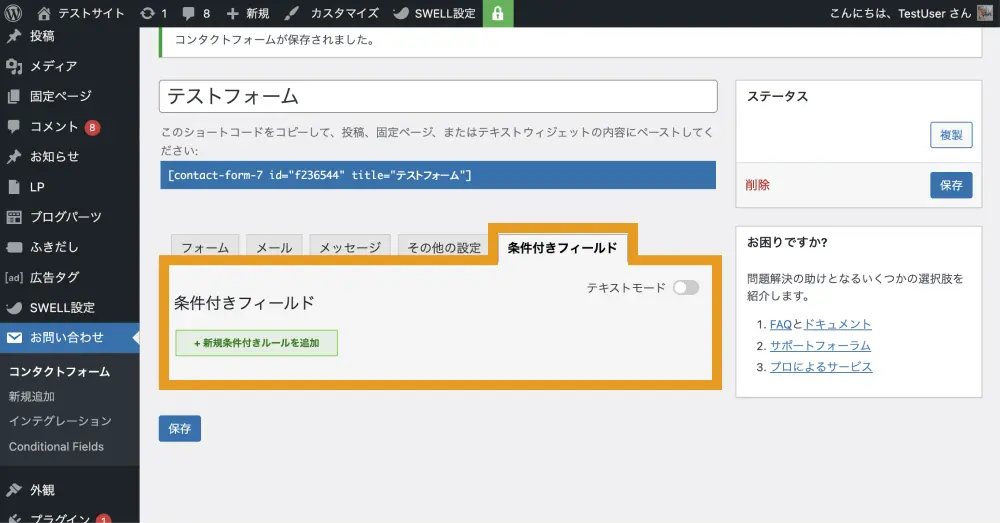Click the 削除 link in ステータス box
This screenshot has width=1000, height=523.
(758, 185)
